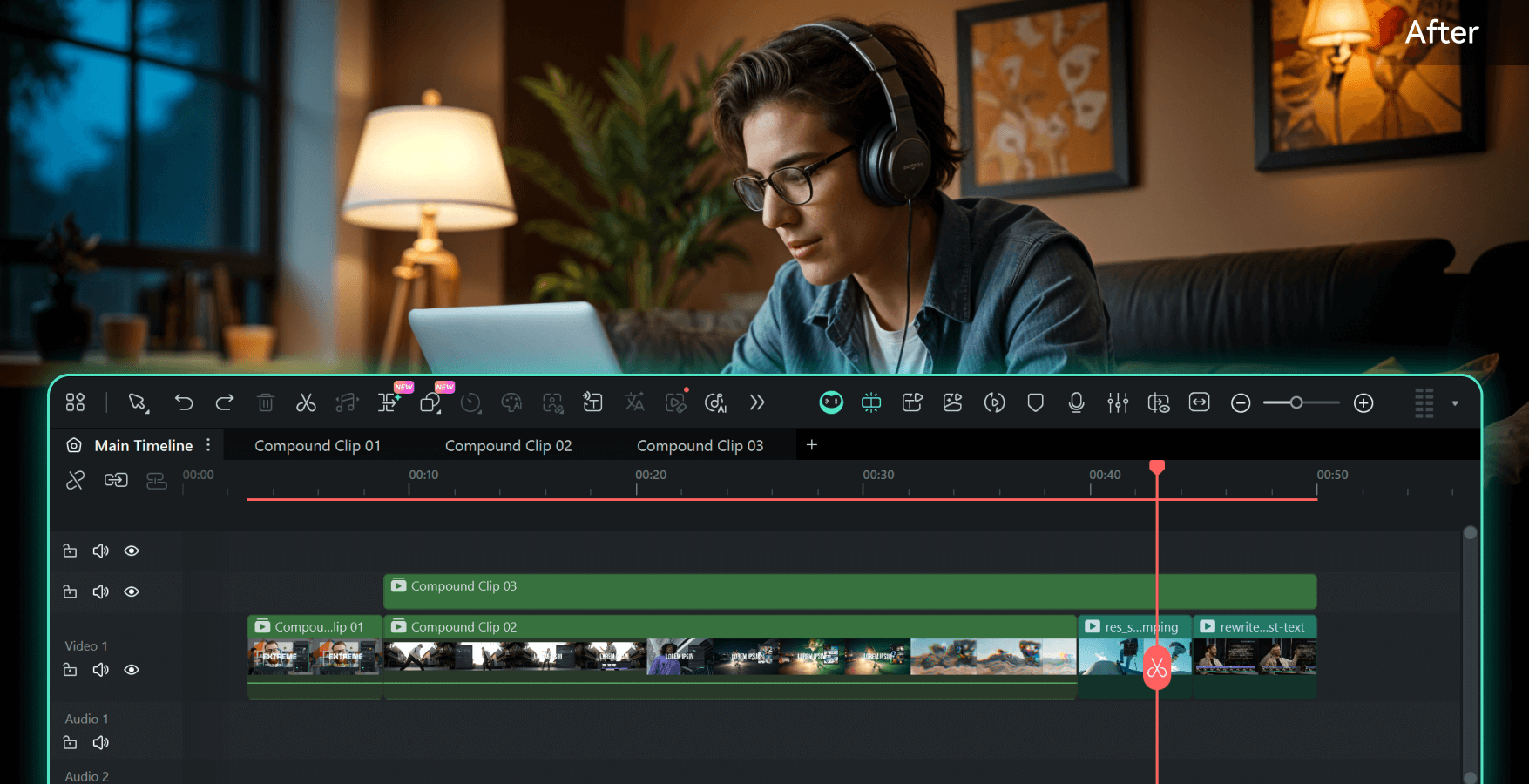1529x784 pixels.
Task: Select the rewrite...st-text clip
Action: pyautogui.click(x=1255, y=657)
